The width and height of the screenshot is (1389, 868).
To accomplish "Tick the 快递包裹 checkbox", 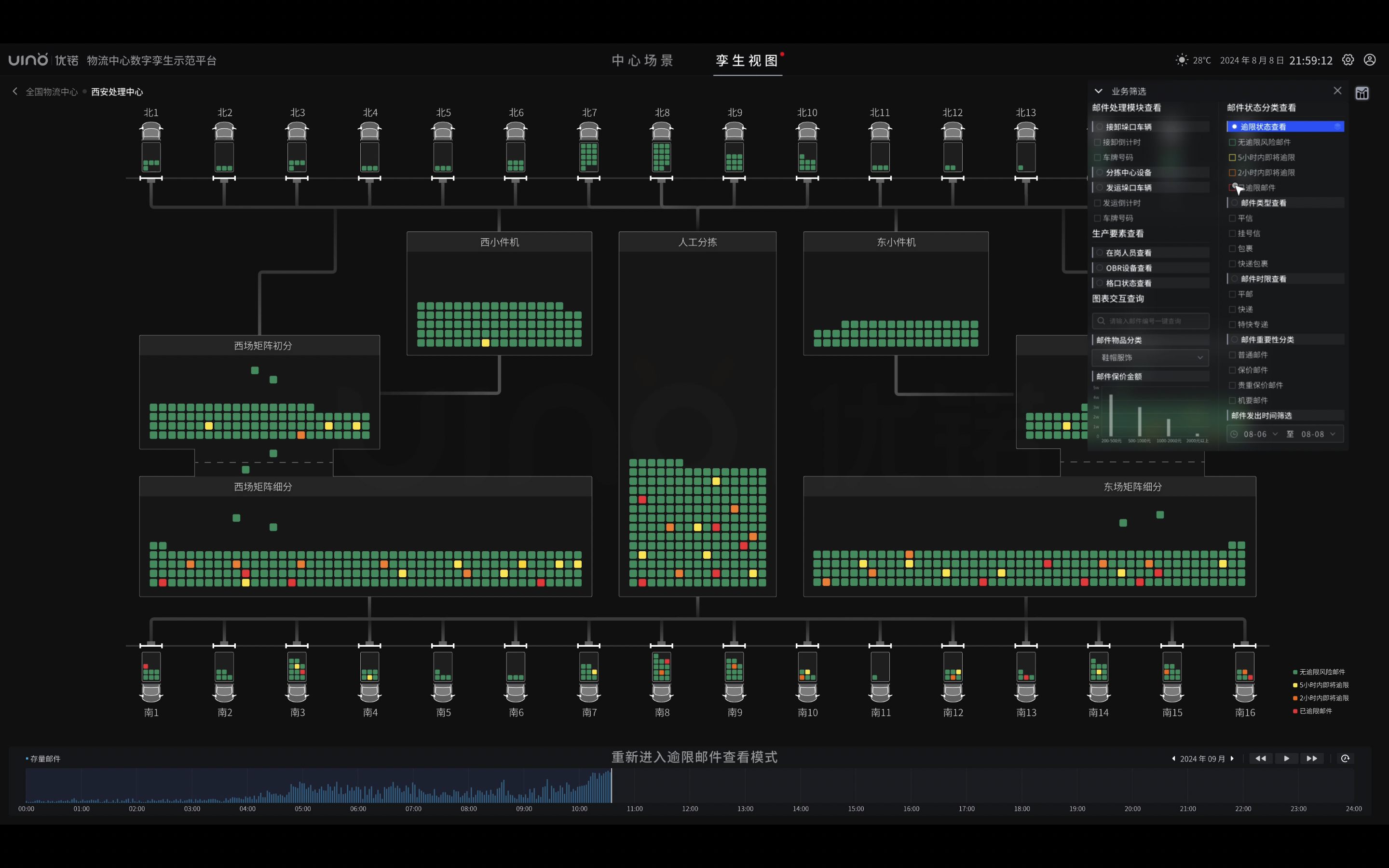I will click(x=1232, y=263).
